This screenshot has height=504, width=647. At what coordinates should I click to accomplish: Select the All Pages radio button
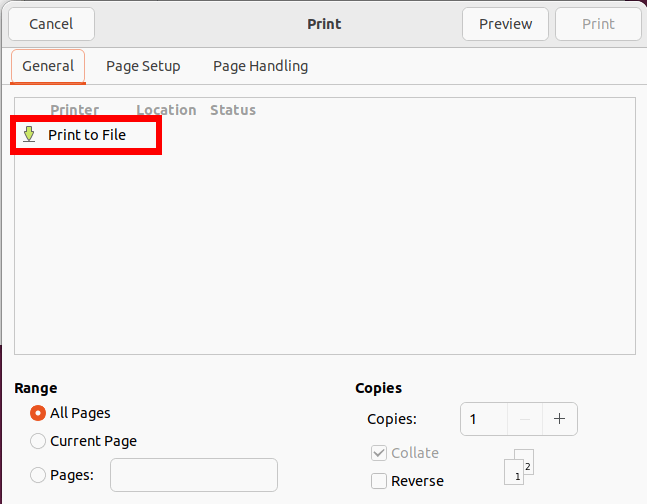coord(38,413)
